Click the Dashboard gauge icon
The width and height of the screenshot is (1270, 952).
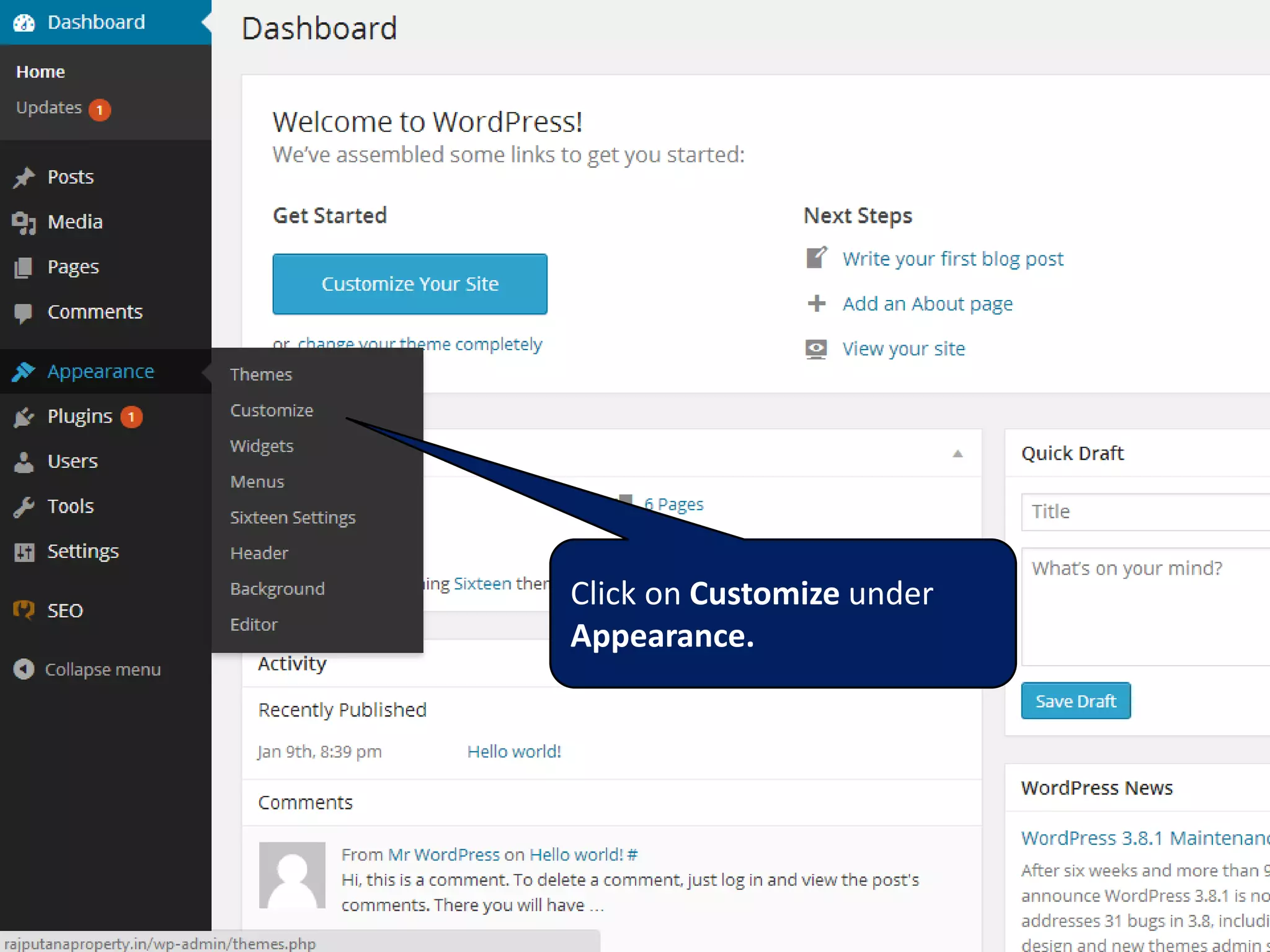(24, 23)
